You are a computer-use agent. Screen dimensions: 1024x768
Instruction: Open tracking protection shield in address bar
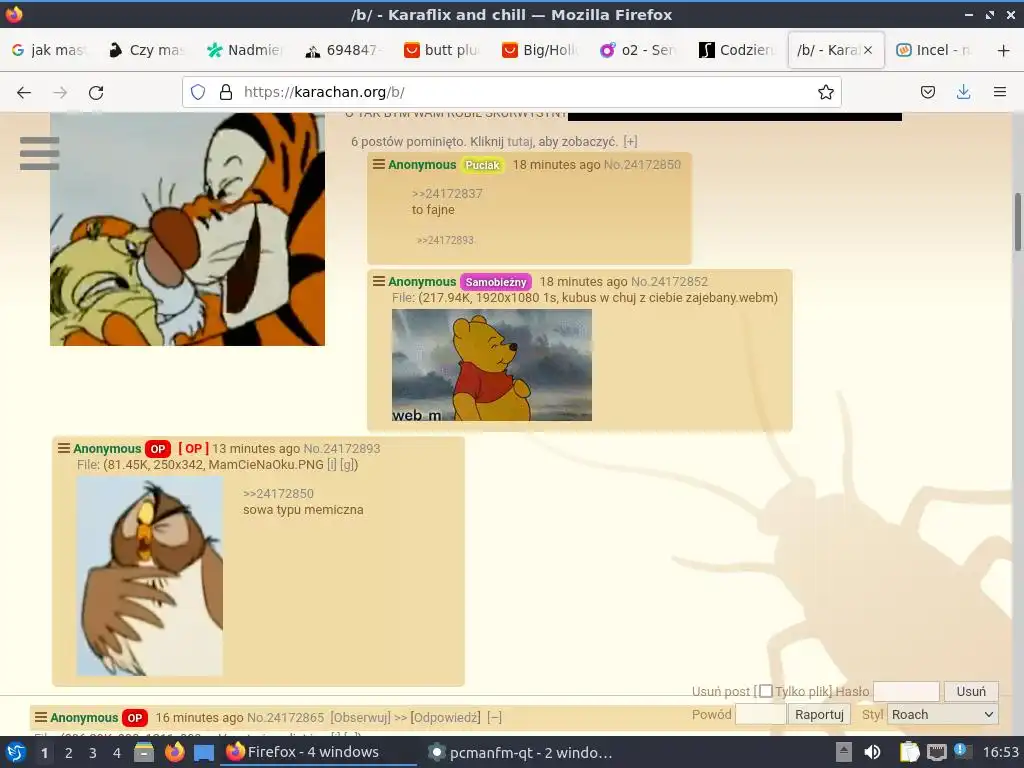point(198,92)
